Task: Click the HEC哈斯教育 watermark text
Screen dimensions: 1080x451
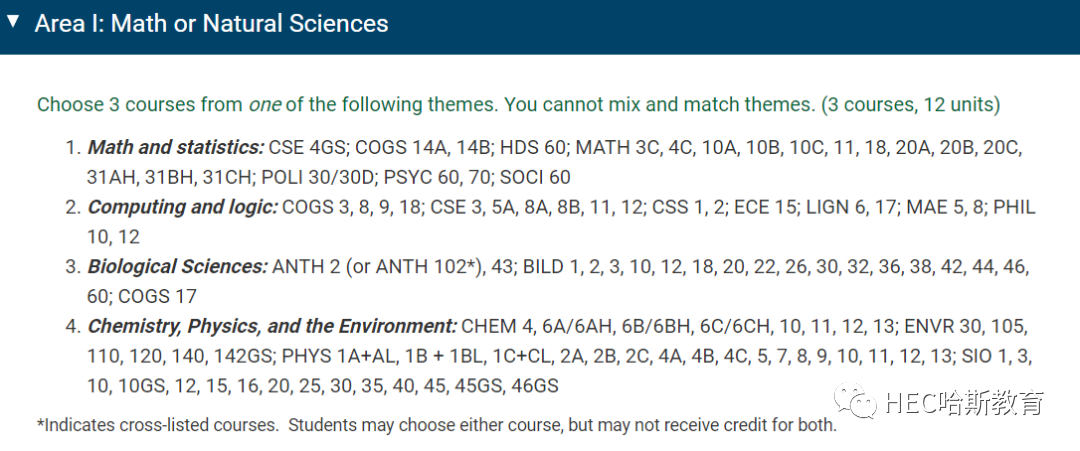Action: coord(966,403)
